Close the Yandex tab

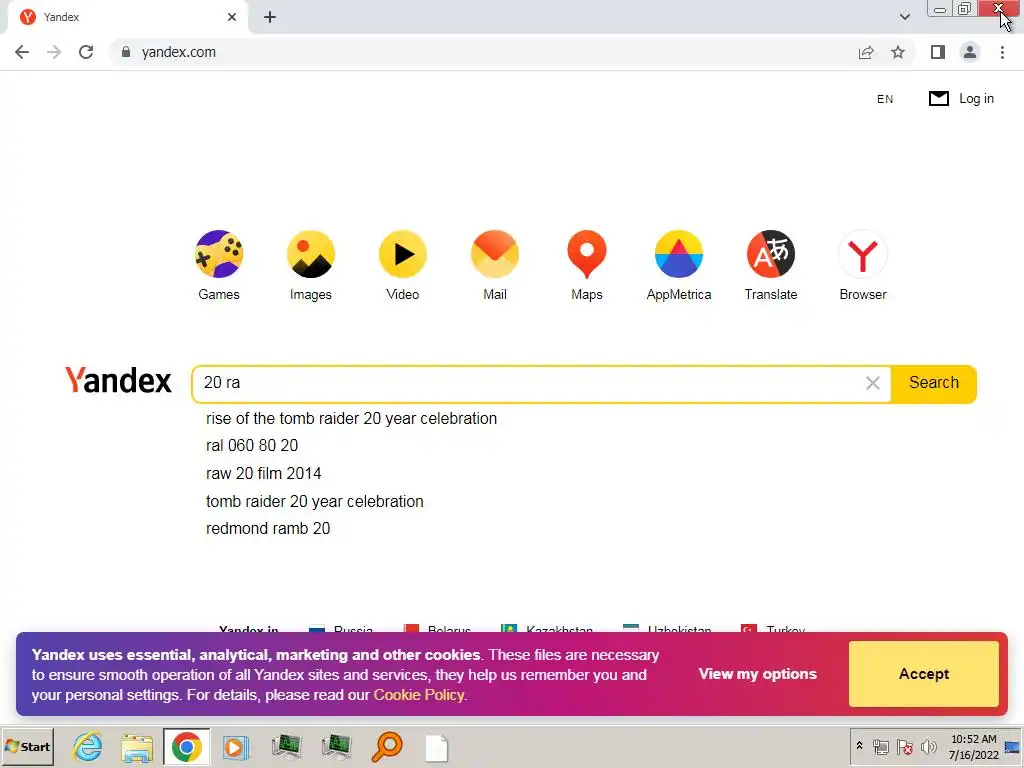232,18
